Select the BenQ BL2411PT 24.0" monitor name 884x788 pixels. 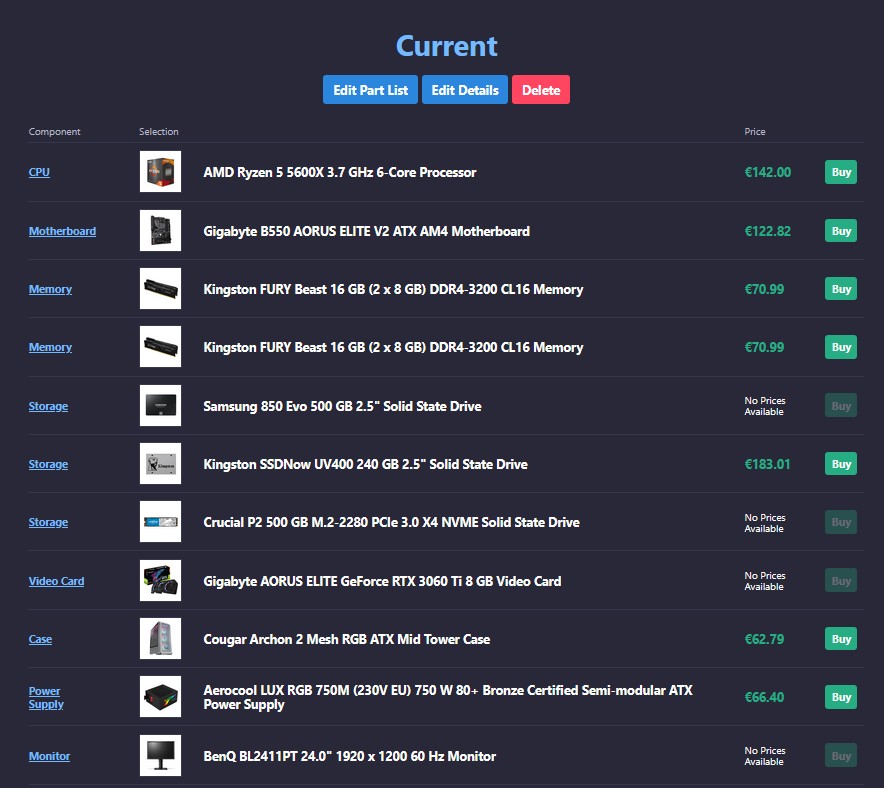coord(350,756)
